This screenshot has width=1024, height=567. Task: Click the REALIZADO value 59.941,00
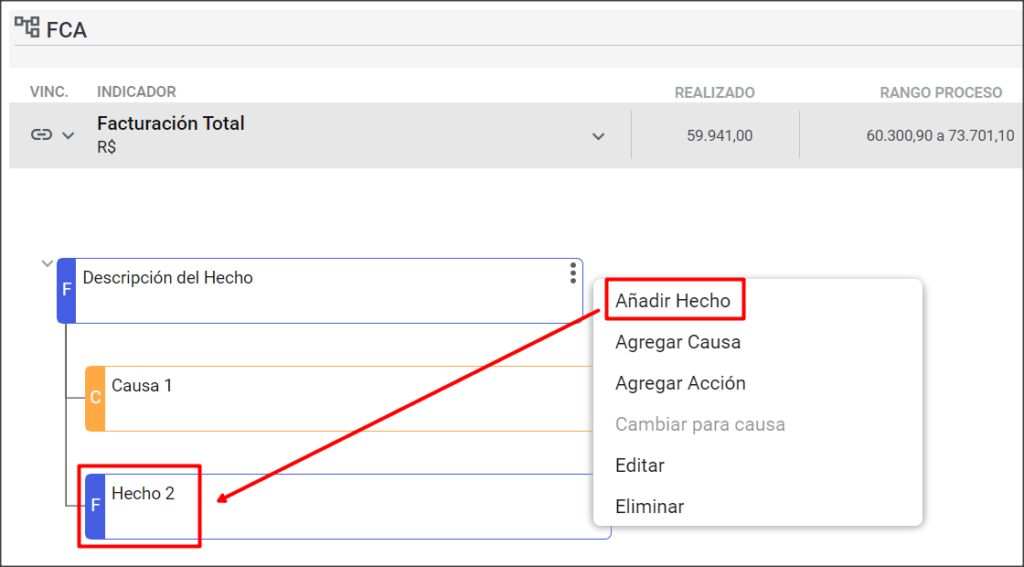coord(720,136)
